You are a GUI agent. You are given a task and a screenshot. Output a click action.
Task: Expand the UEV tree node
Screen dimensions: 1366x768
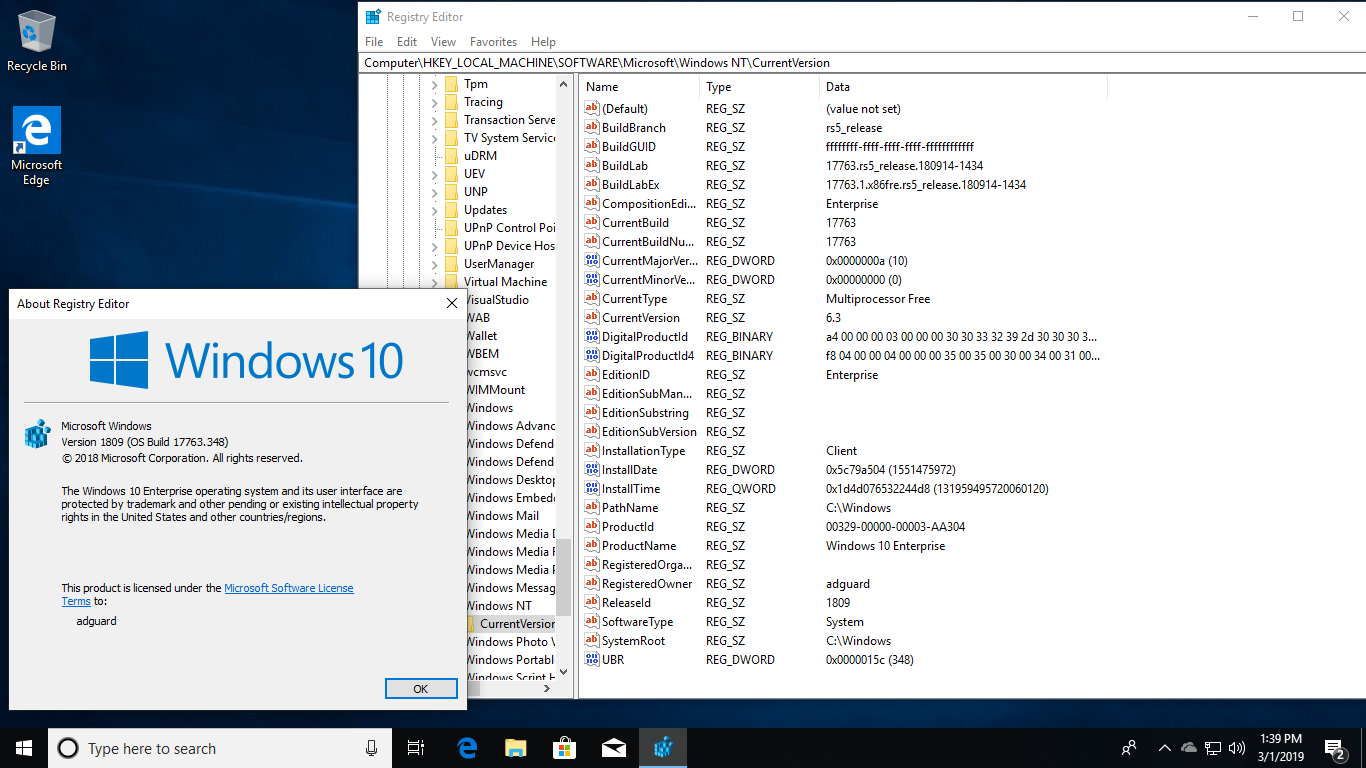coord(434,174)
